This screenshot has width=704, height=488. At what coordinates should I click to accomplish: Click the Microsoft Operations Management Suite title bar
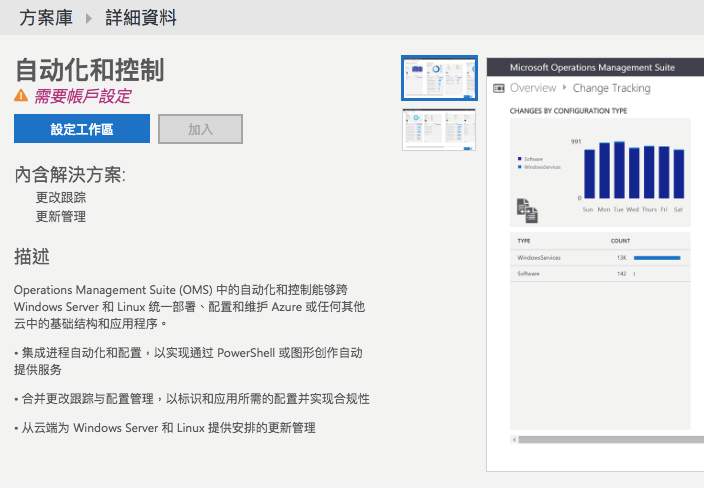tap(595, 67)
